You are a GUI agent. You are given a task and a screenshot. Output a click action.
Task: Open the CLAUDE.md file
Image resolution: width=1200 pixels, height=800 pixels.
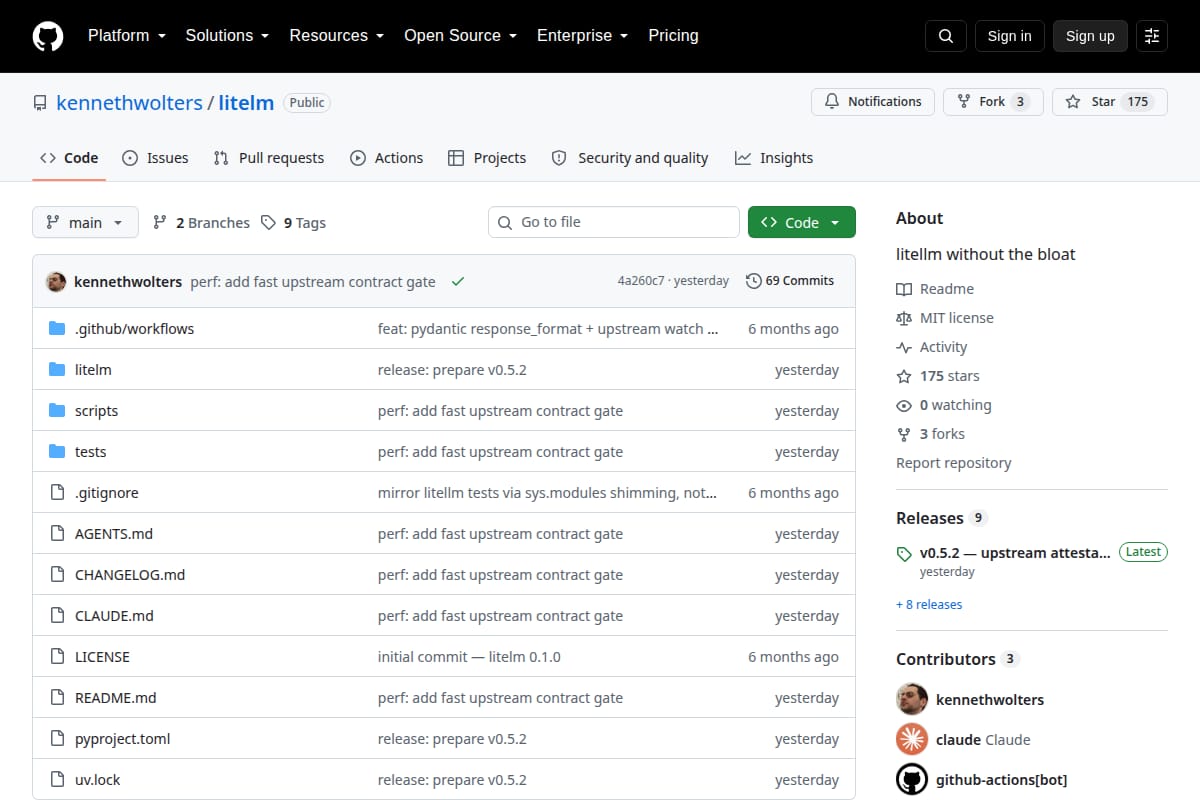click(x=115, y=616)
